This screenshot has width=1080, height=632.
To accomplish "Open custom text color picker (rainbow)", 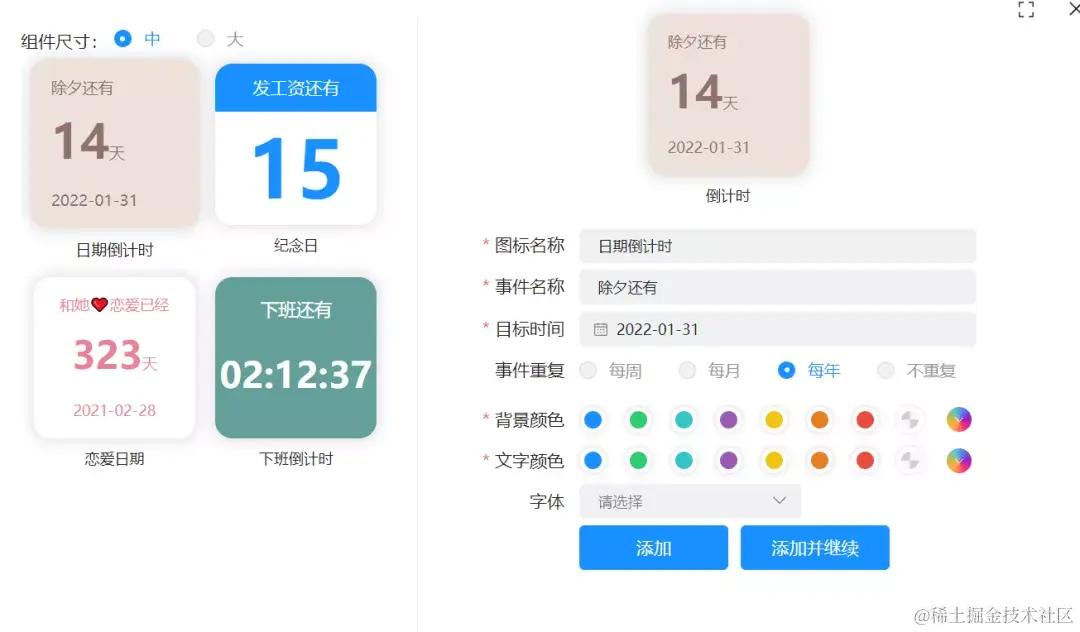I will (x=958, y=460).
